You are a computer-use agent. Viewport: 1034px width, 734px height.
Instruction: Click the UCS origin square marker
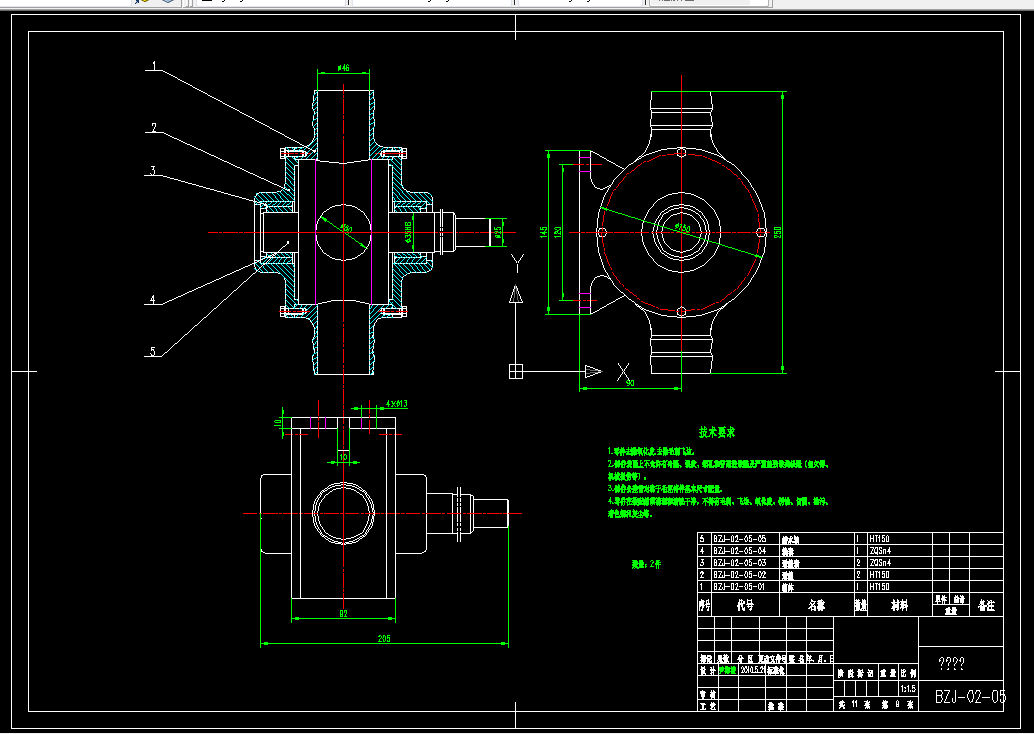[516, 371]
